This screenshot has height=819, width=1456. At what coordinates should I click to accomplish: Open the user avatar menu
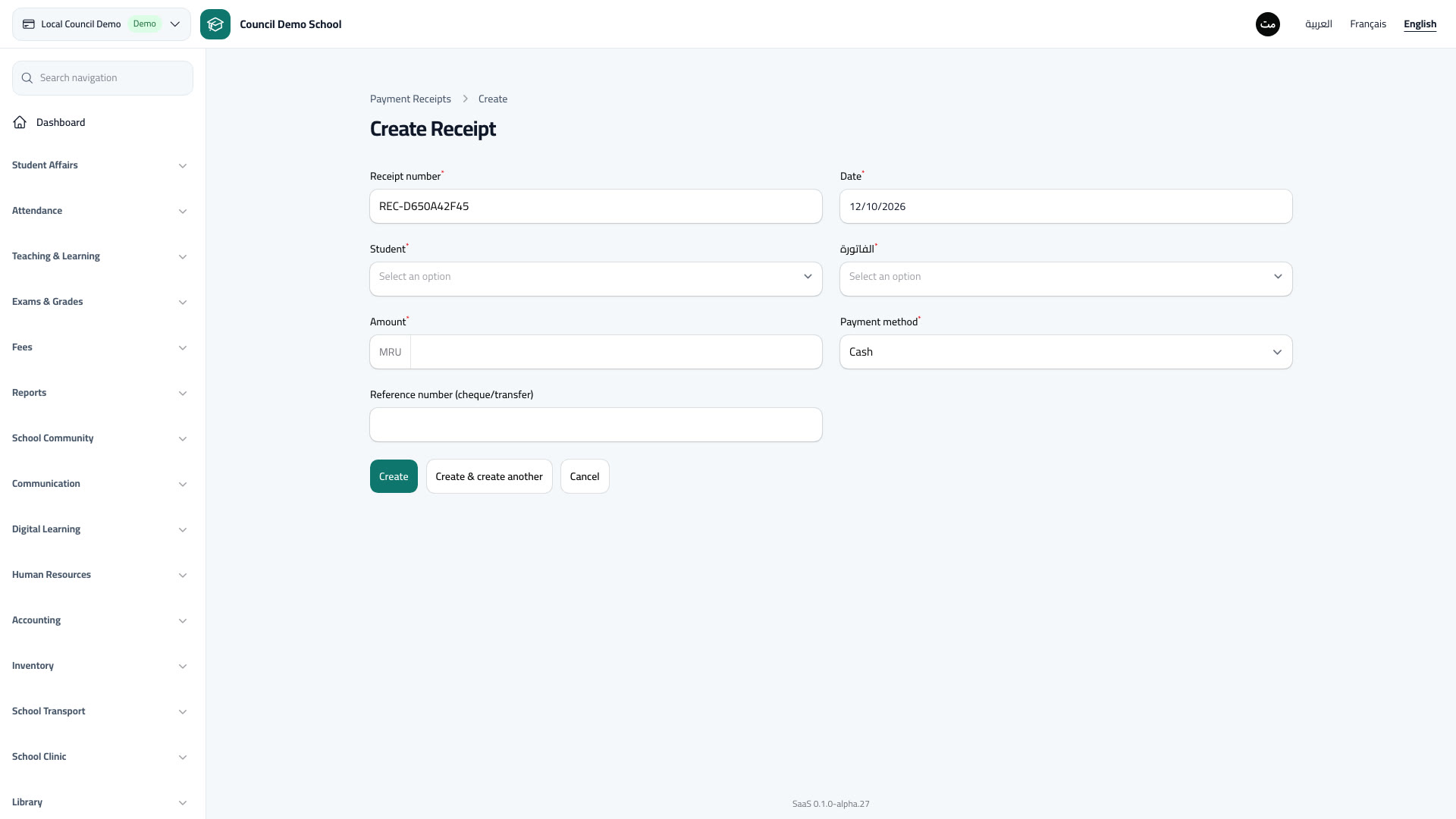tap(1268, 24)
